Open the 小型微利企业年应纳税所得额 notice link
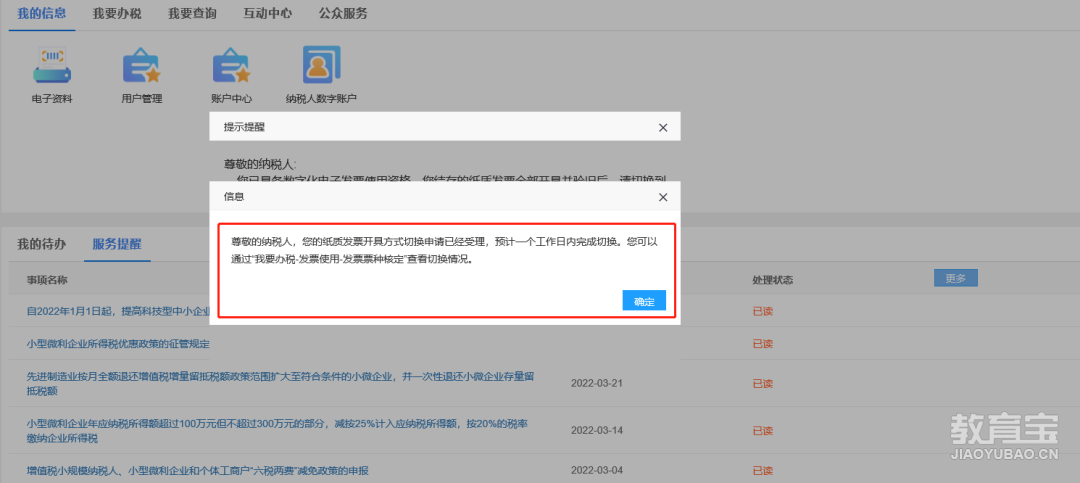This screenshot has height=483, width=1080. (x=278, y=431)
